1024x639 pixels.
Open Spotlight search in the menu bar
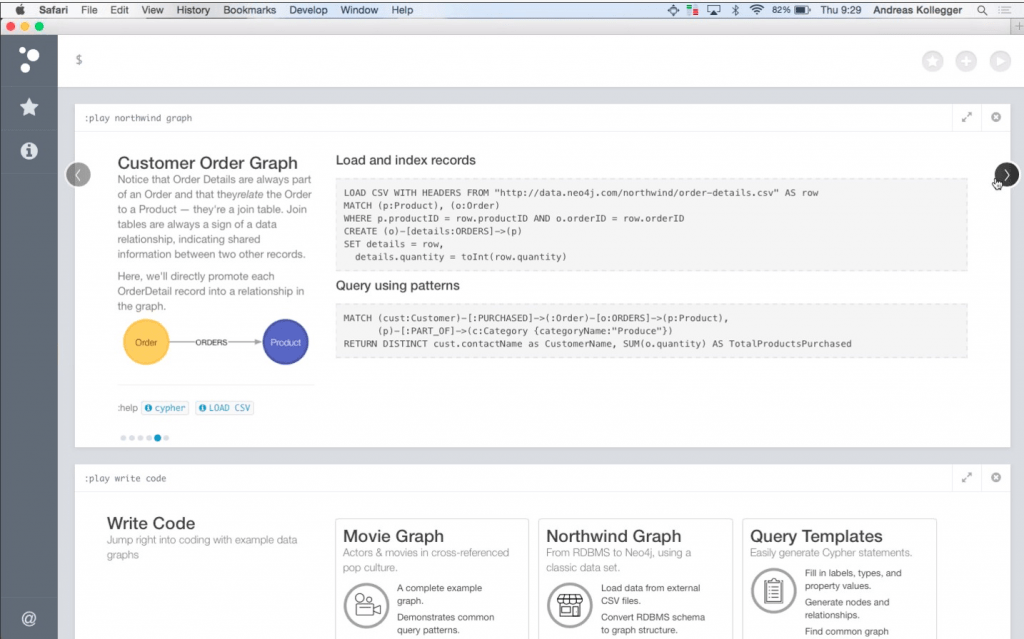tap(982, 10)
